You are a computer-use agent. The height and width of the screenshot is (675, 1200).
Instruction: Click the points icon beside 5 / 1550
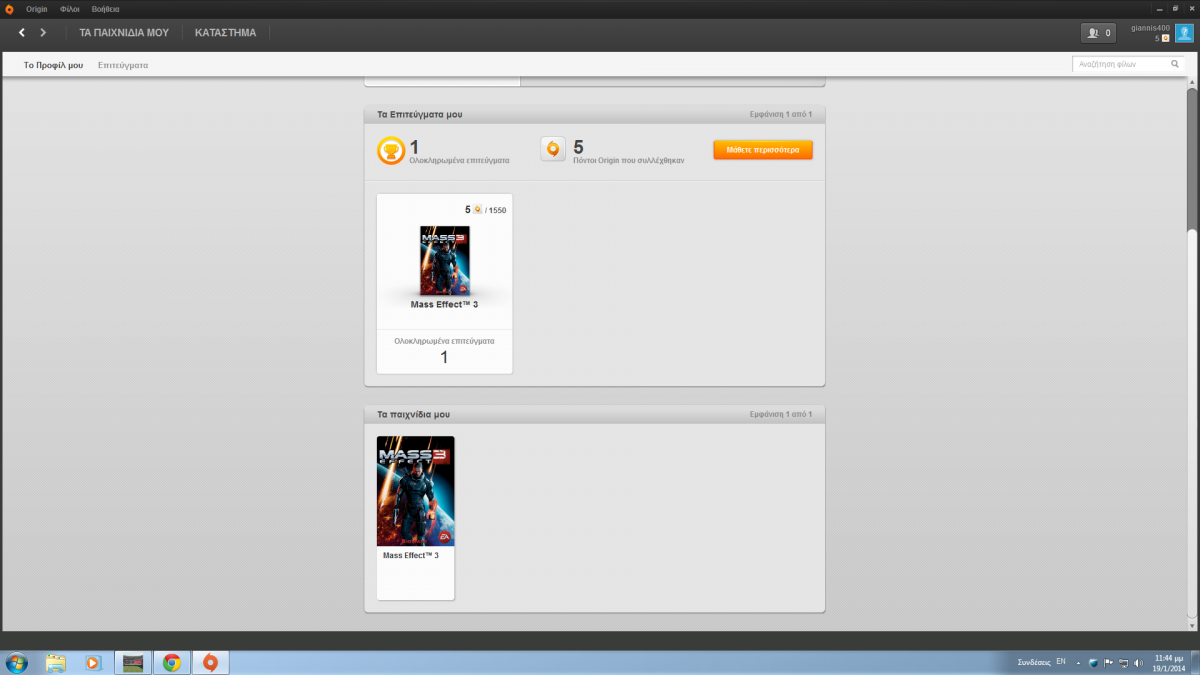478,210
